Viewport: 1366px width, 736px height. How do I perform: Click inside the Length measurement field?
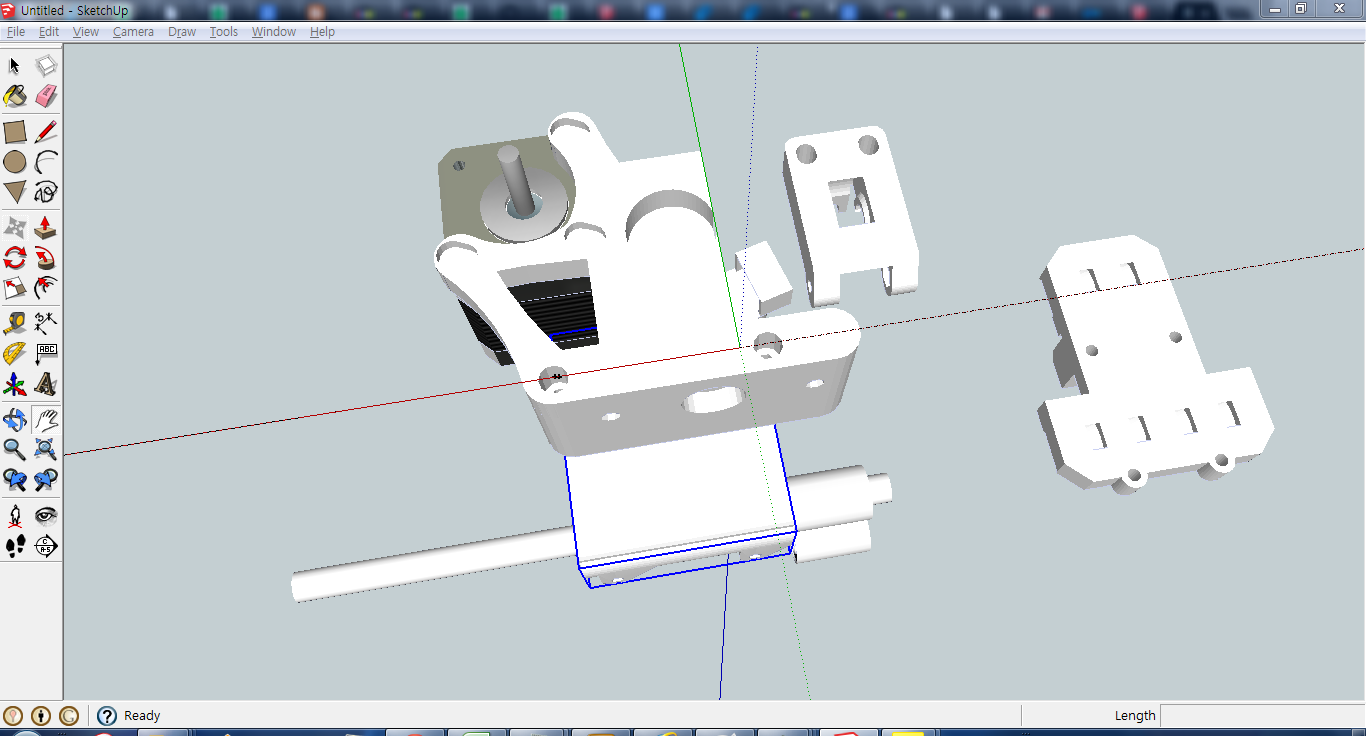(x=1260, y=715)
